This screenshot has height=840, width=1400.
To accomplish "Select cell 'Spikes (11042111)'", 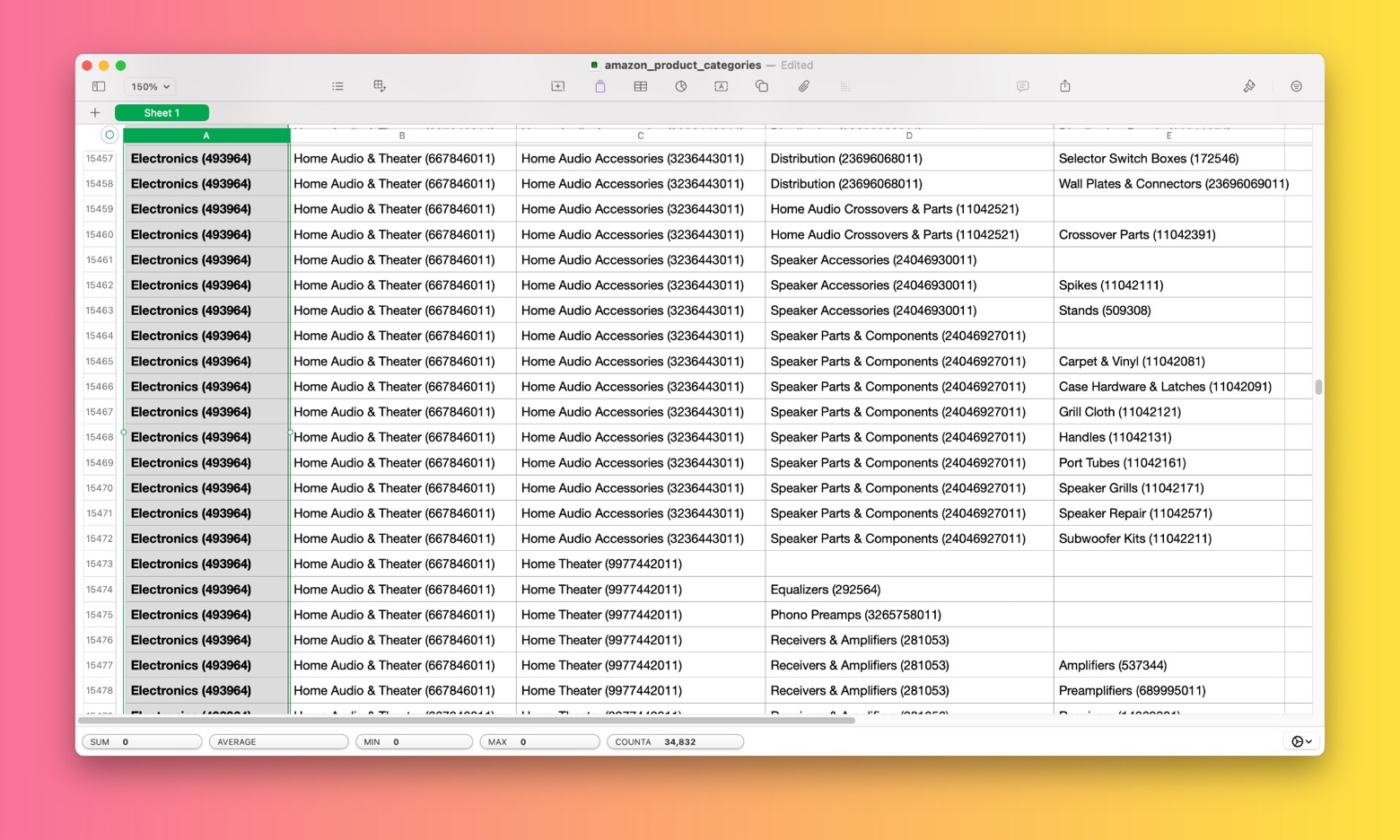I will (x=1168, y=285).
